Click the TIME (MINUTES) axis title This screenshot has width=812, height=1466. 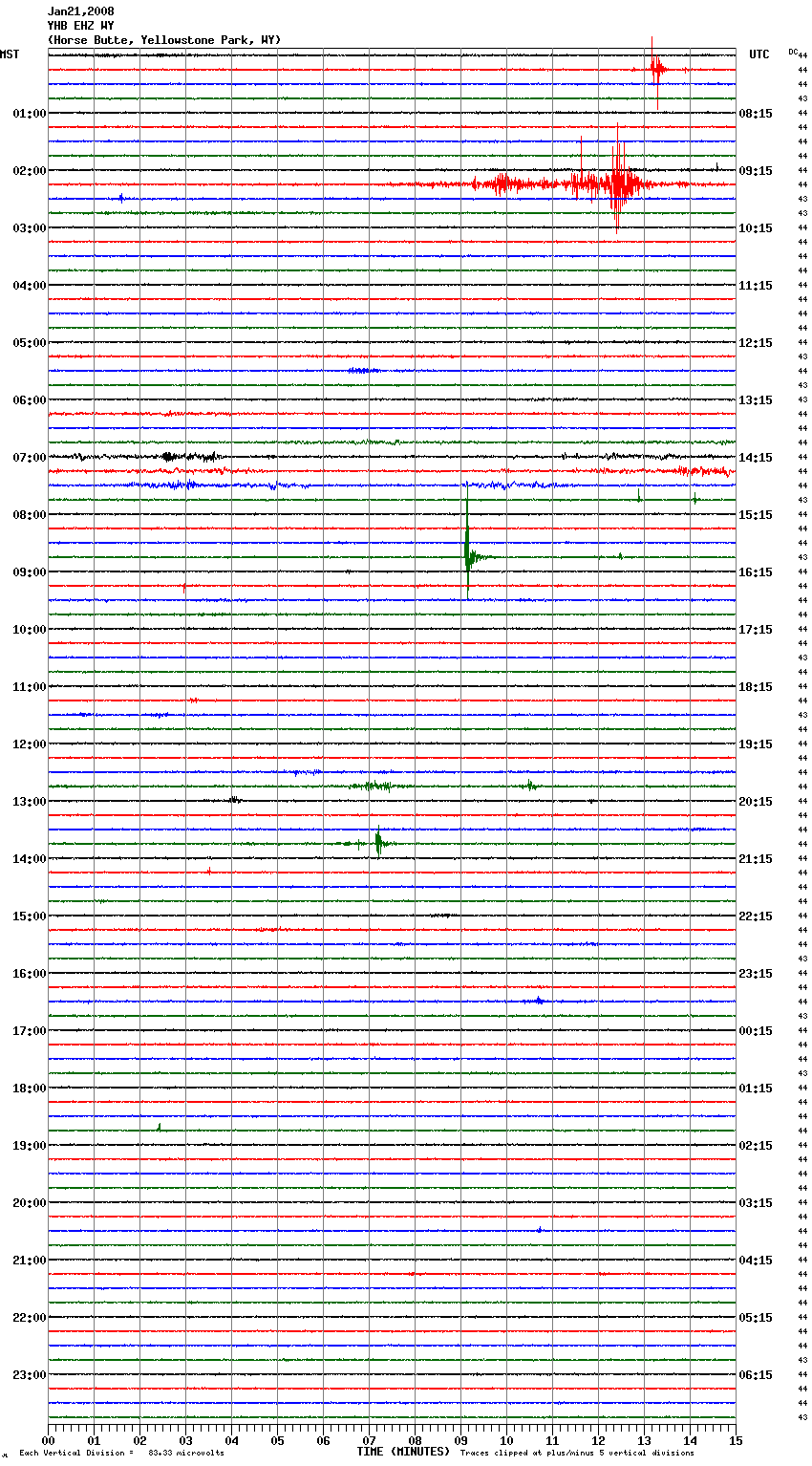tap(403, 1452)
